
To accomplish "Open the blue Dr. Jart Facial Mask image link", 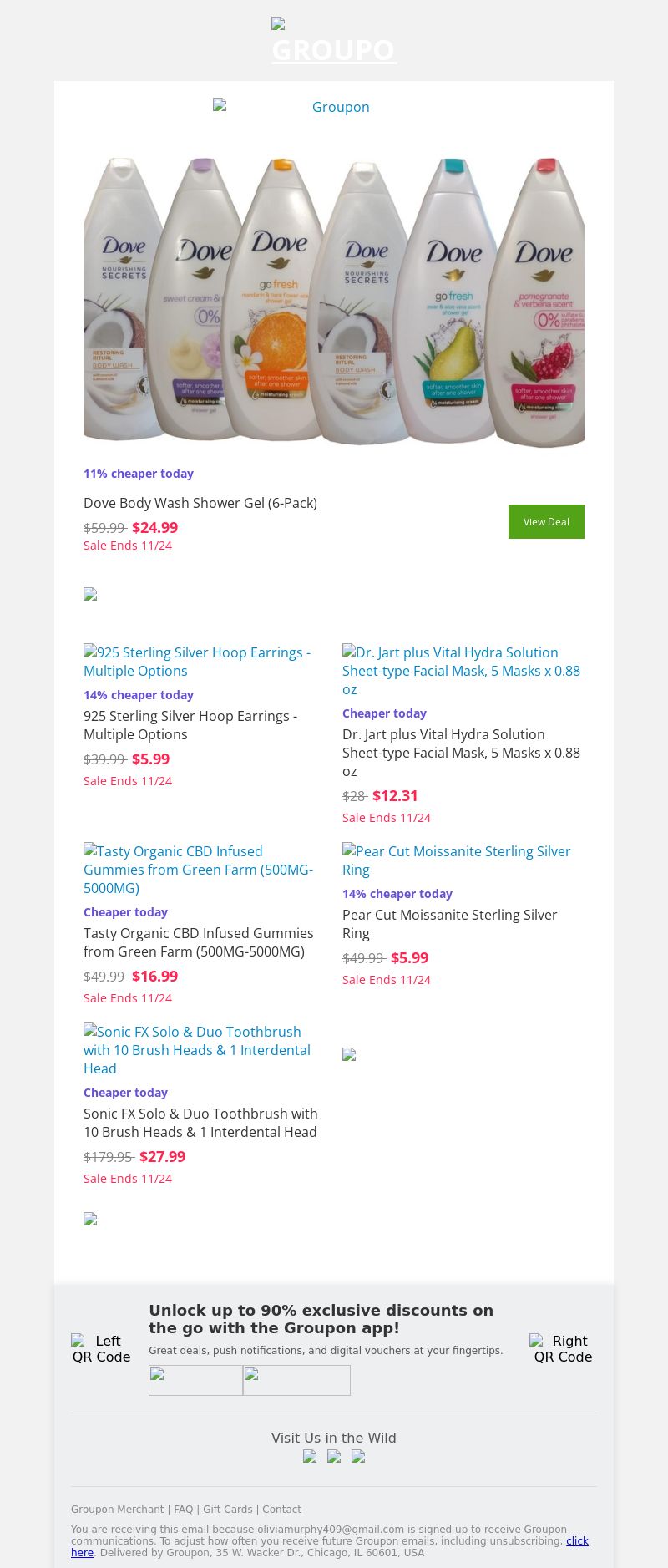I will coord(461,671).
